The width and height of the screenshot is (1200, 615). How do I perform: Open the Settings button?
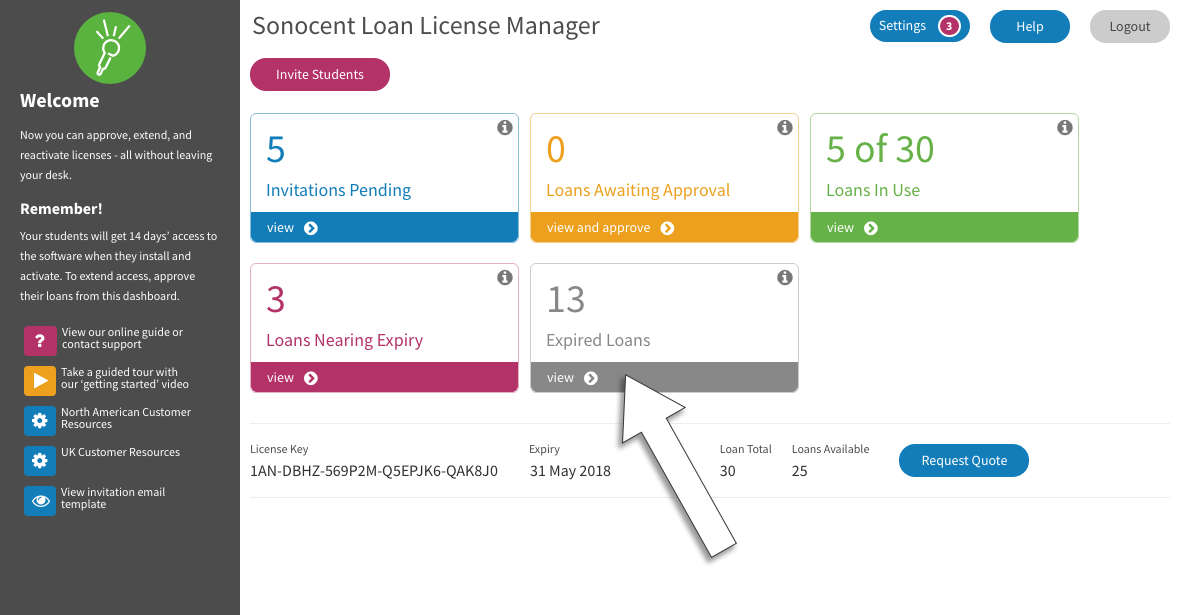pos(920,27)
